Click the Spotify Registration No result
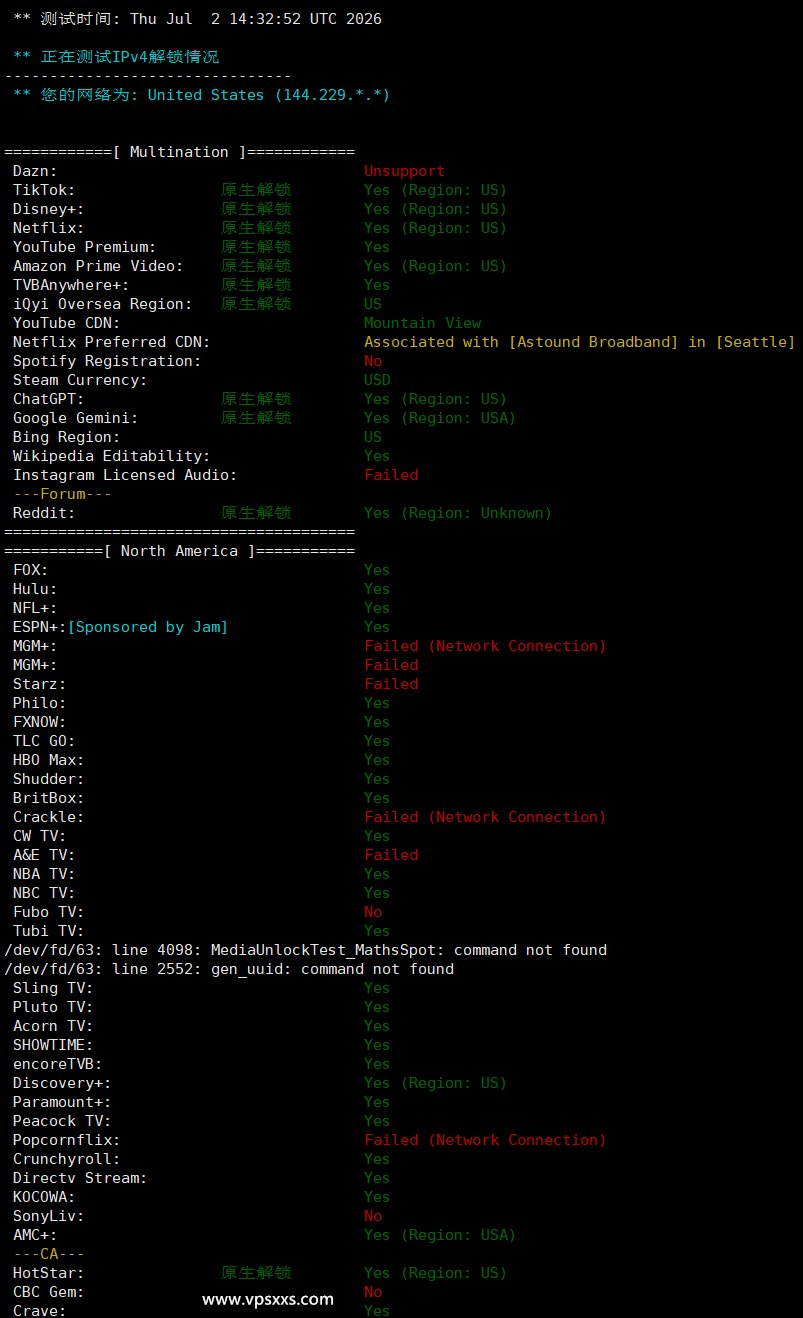 click(373, 361)
